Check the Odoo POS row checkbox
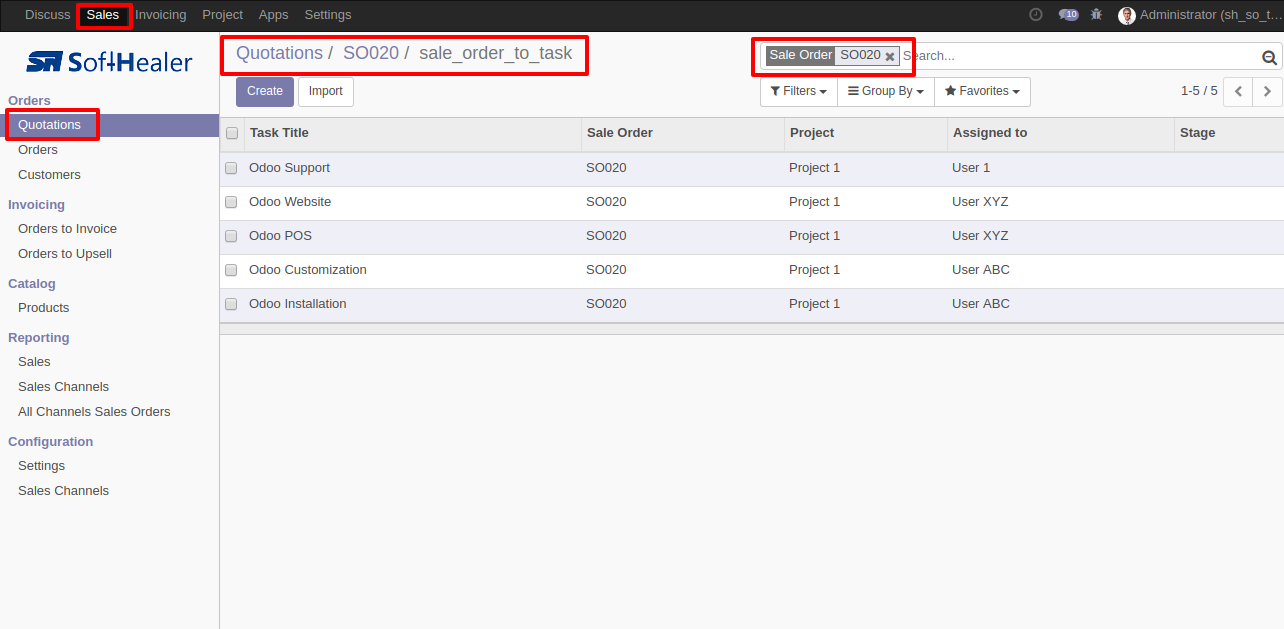This screenshot has width=1284, height=629. (x=231, y=236)
